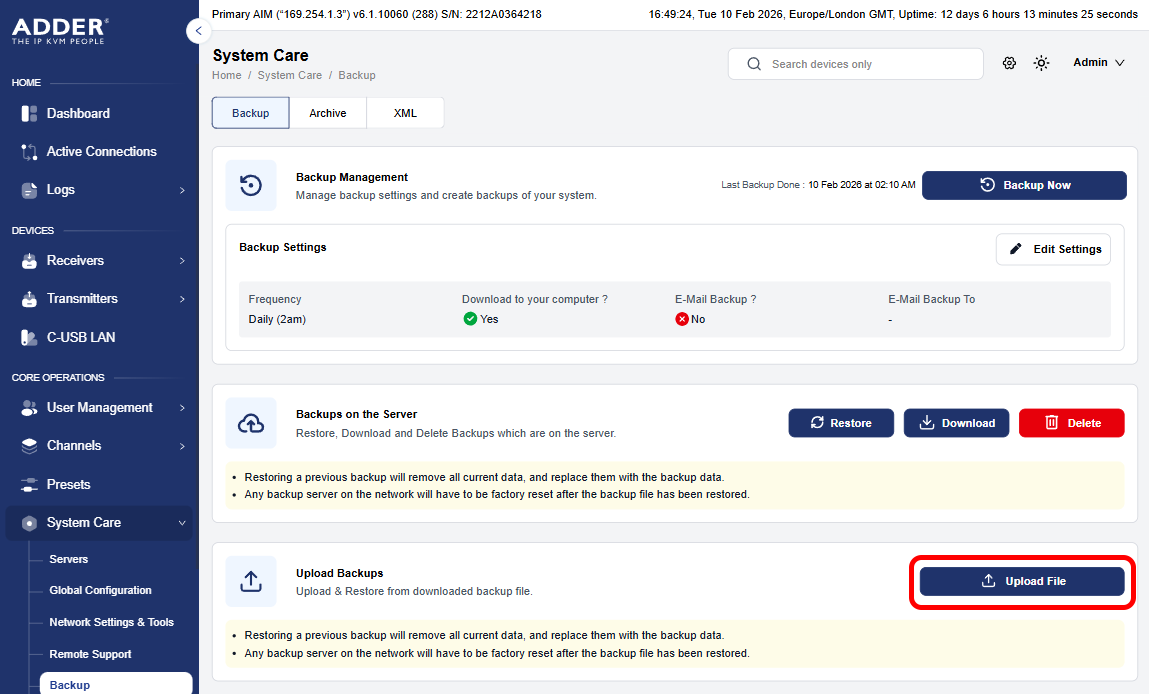This screenshot has height=694, width=1149.
Task: Click the cloud upload Backups on Server icon
Action: [251, 424]
